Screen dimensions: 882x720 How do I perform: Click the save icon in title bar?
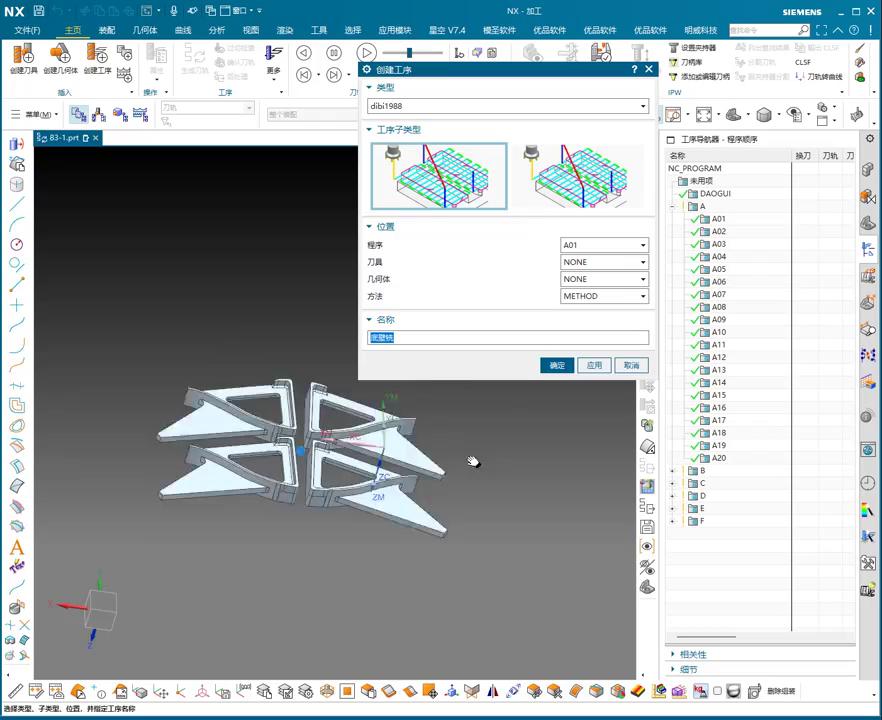click(x=38, y=11)
